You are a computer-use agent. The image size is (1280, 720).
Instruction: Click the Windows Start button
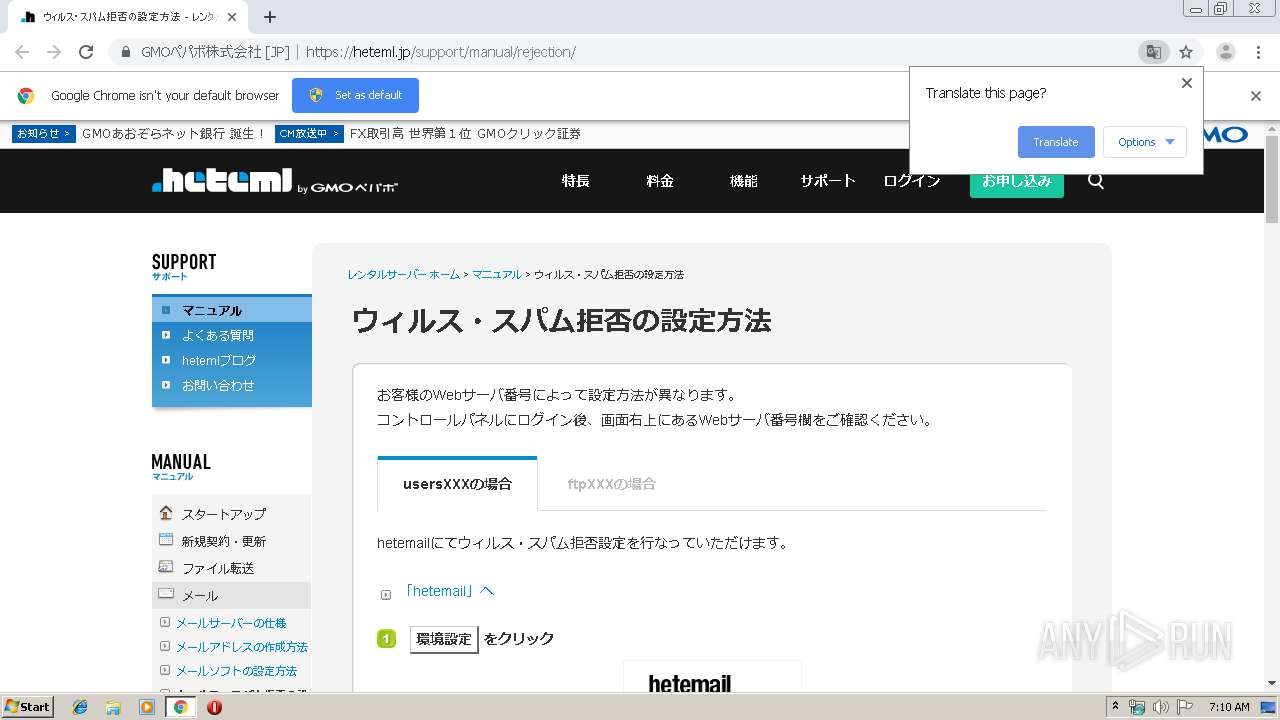pos(27,707)
